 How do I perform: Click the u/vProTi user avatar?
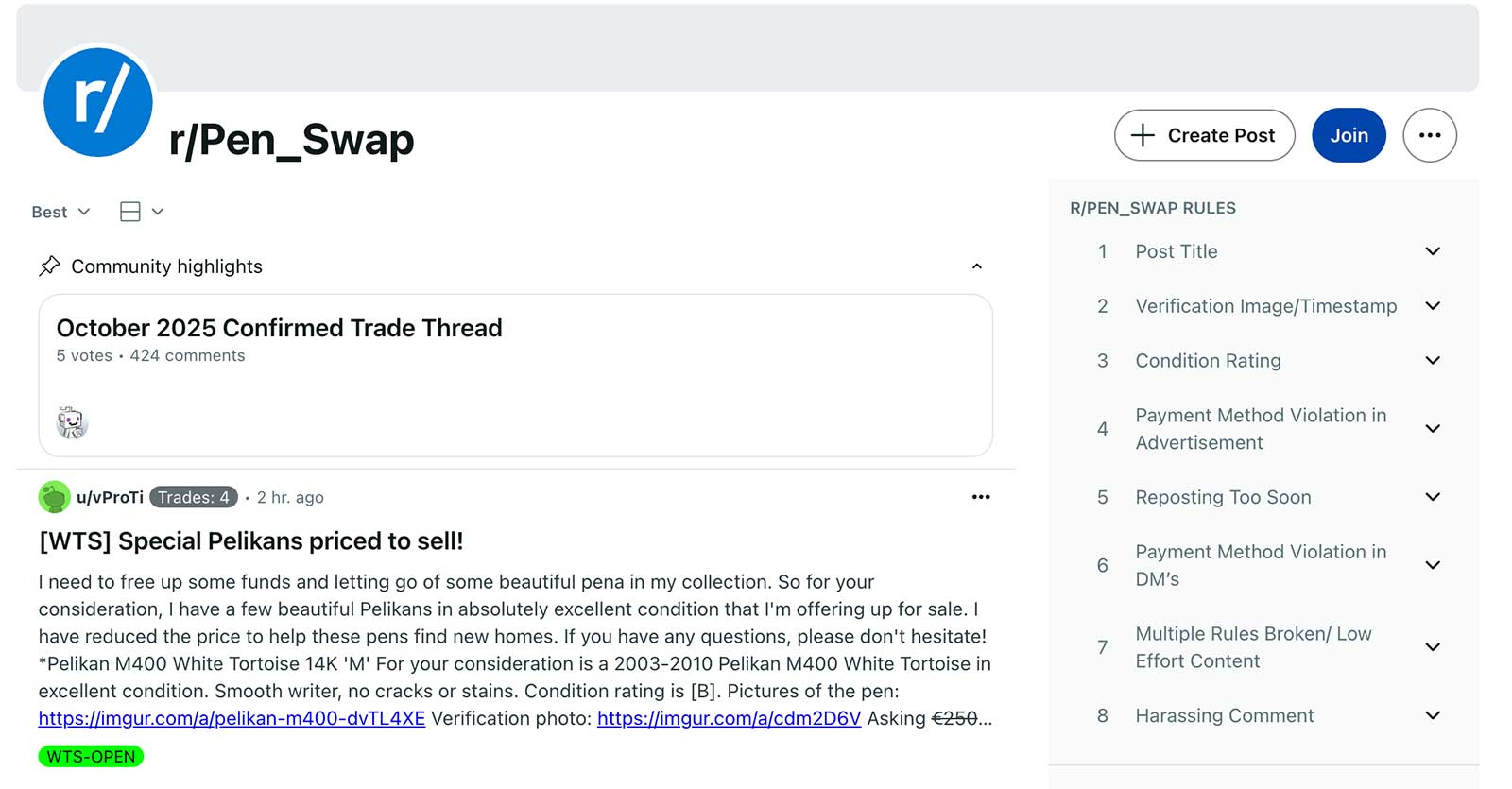click(x=55, y=497)
